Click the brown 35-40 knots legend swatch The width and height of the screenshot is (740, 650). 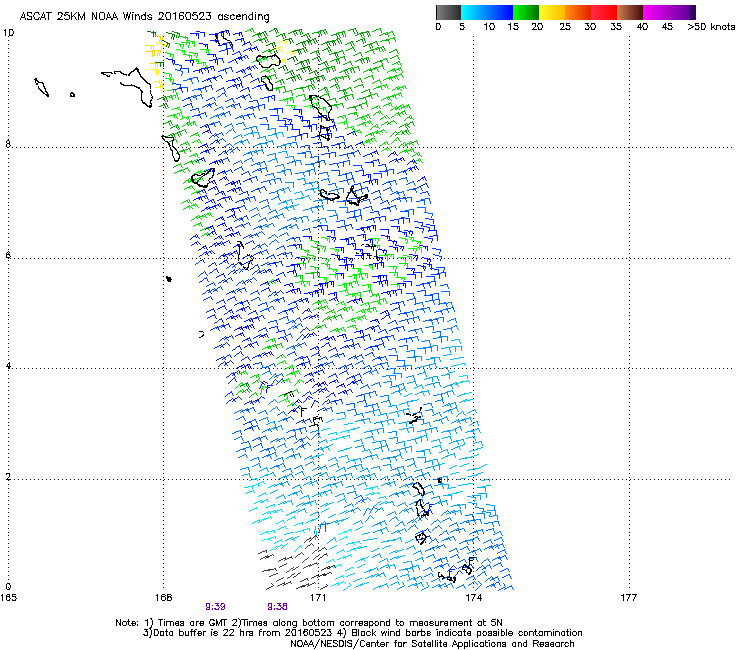coord(630,12)
